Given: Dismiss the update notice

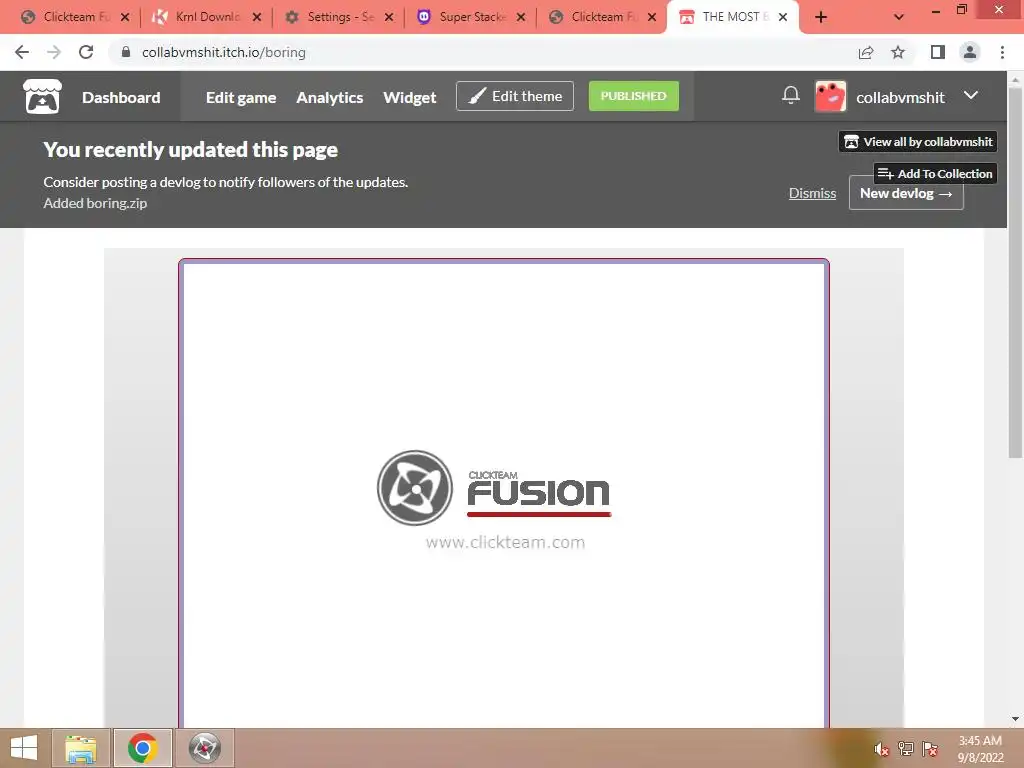Looking at the screenshot, I should tap(812, 193).
